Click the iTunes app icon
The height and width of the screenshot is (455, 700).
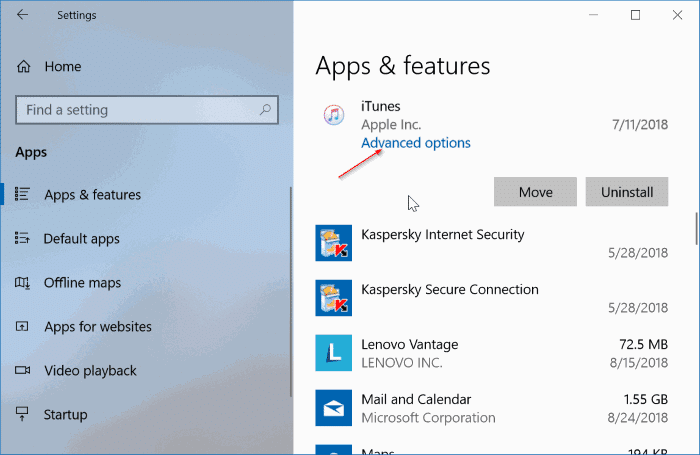pos(334,115)
